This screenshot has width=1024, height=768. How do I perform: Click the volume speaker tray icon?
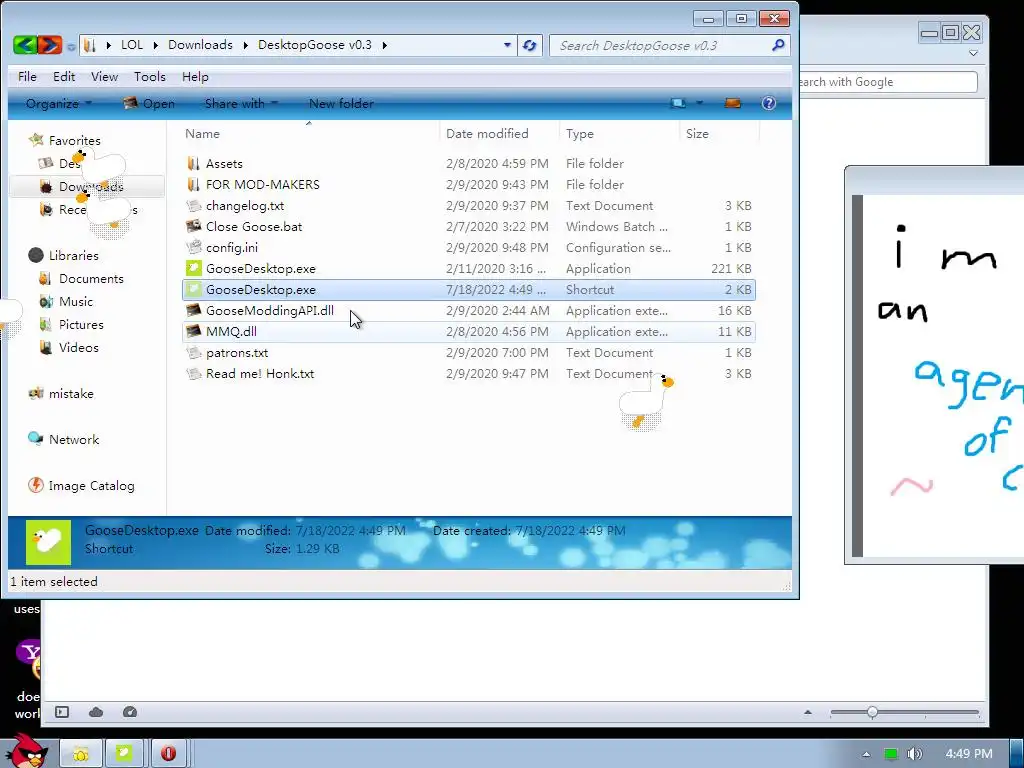coord(914,754)
